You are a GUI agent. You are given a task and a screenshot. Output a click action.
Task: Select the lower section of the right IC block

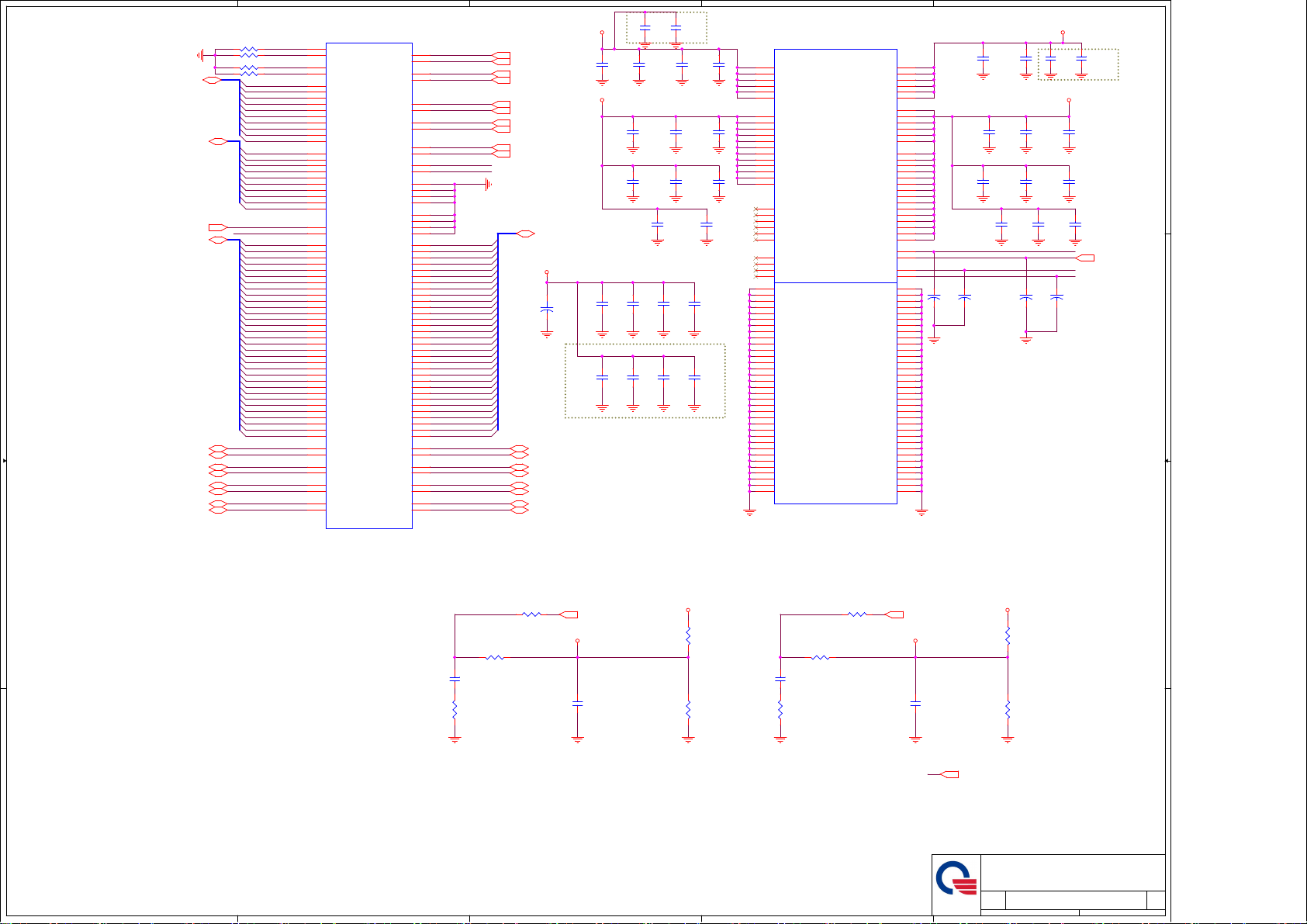point(835,393)
